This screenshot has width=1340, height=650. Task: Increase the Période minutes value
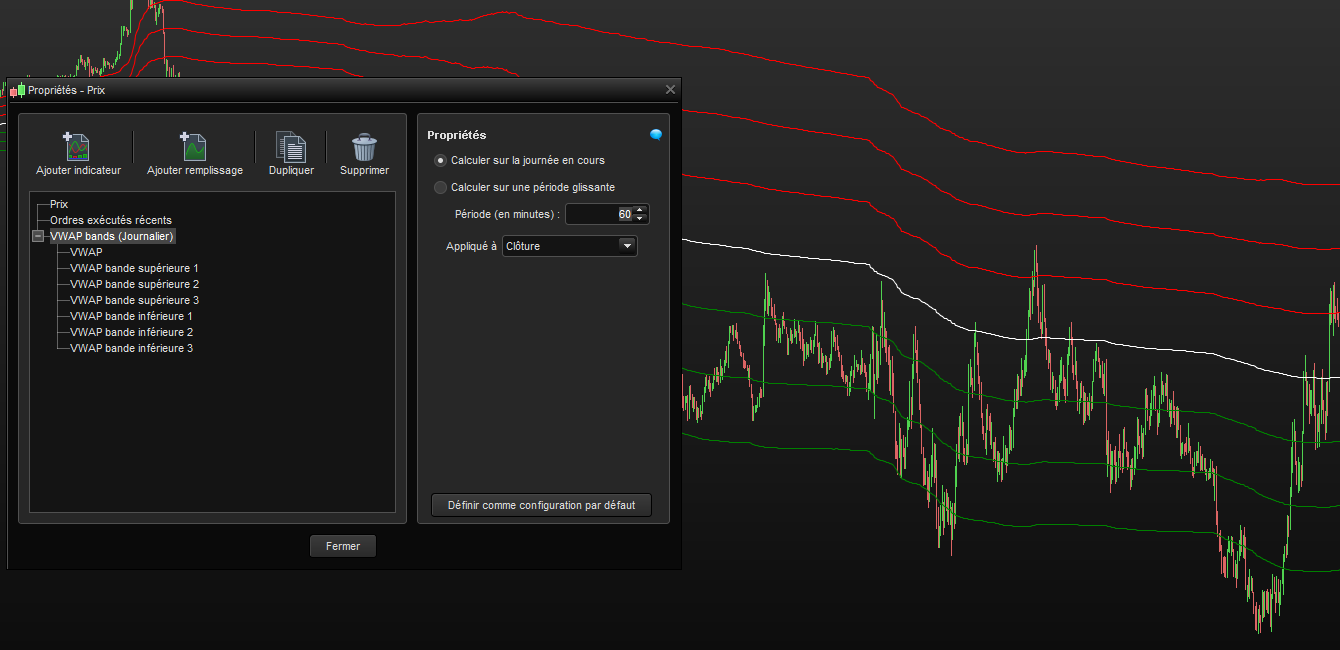point(641,209)
